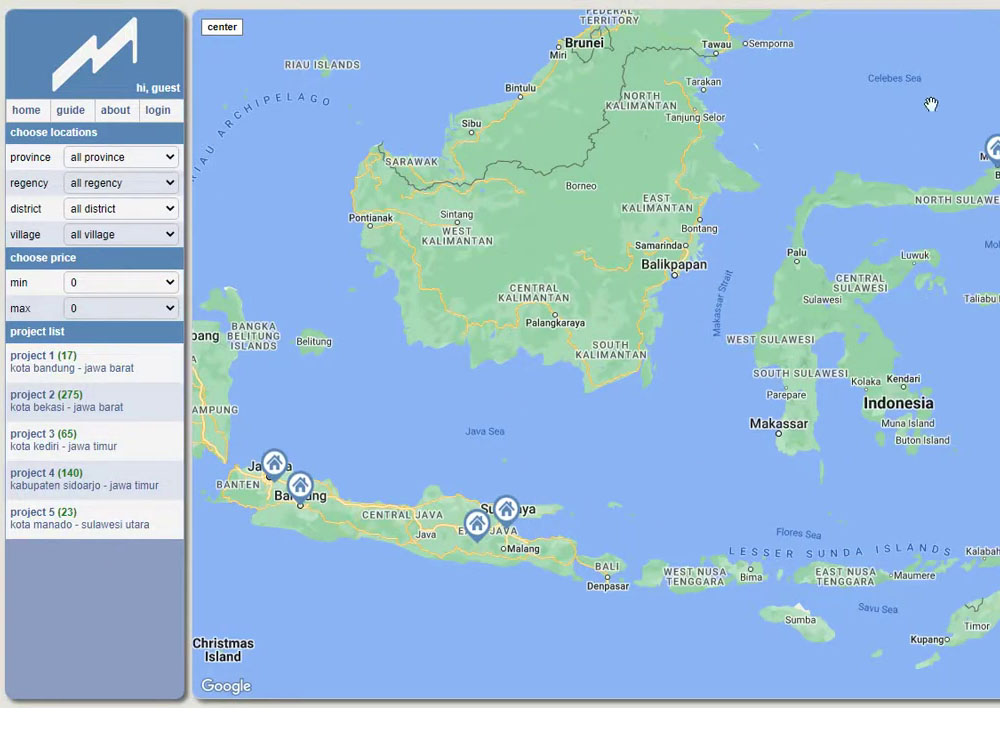Click the Makassar city label on the map
The width and height of the screenshot is (1000, 750).
[779, 423]
